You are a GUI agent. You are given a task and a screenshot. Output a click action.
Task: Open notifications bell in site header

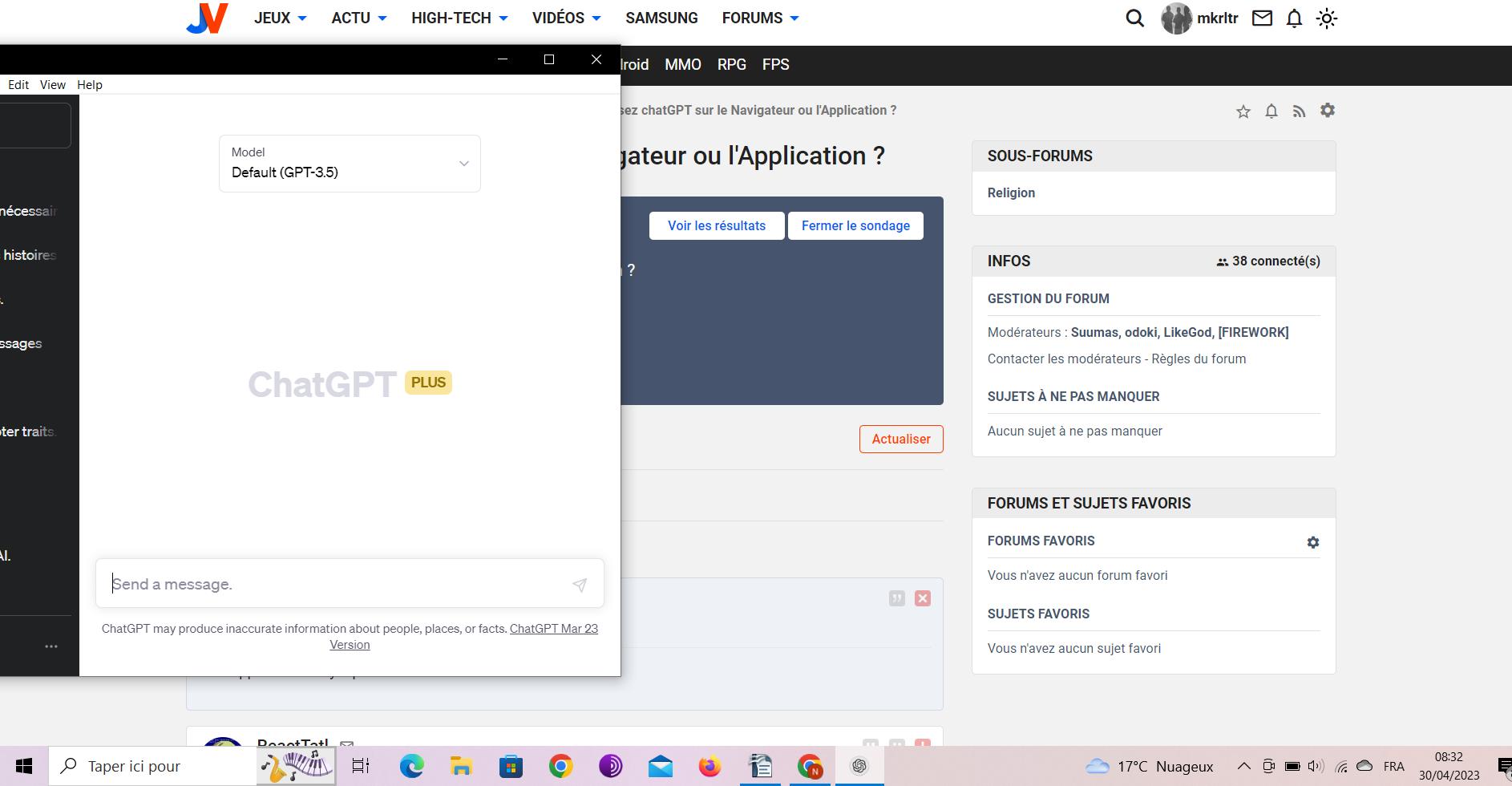pyautogui.click(x=1294, y=18)
